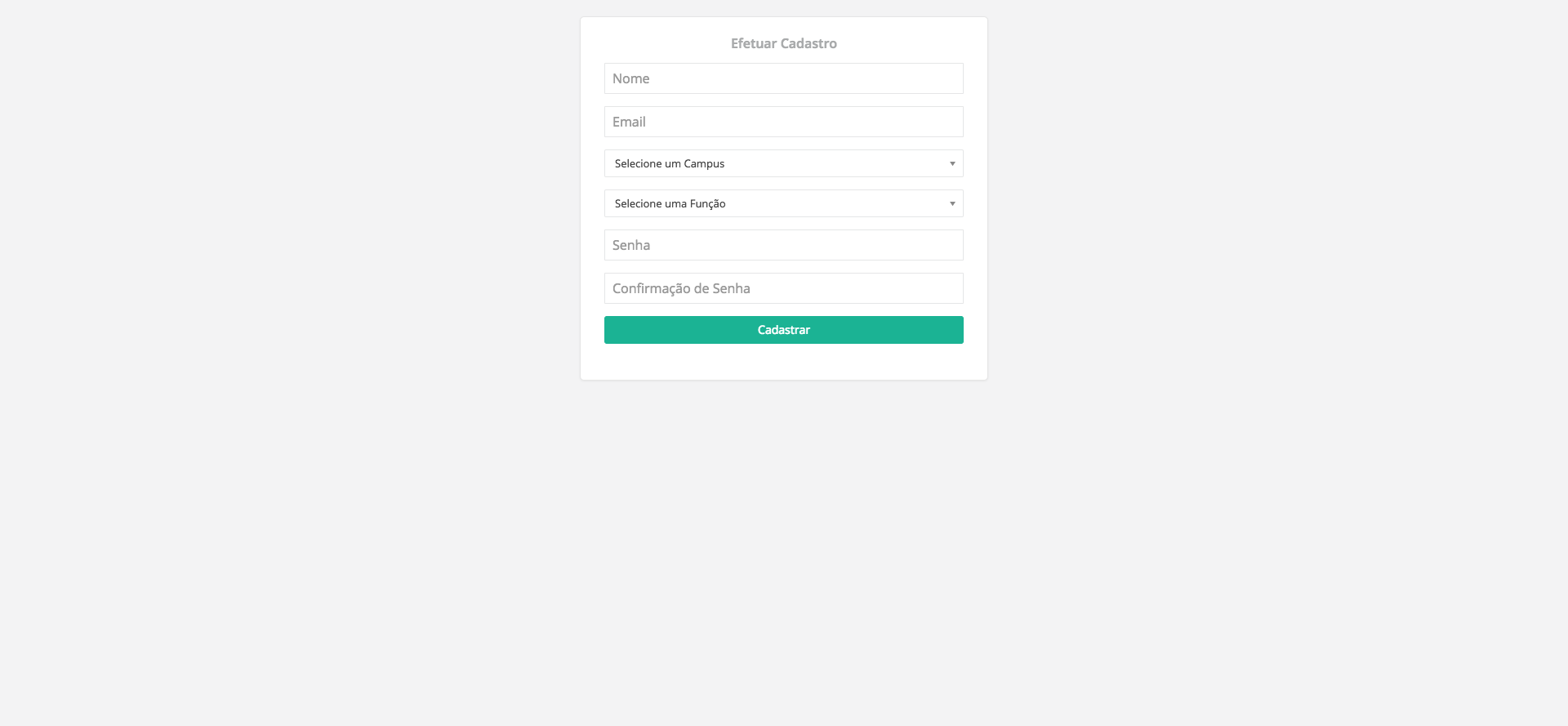Viewport: 1568px width, 726px height.
Task: Click the "Selecione um Campus" placeholder text
Action: pyautogui.click(x=670, y=163)
